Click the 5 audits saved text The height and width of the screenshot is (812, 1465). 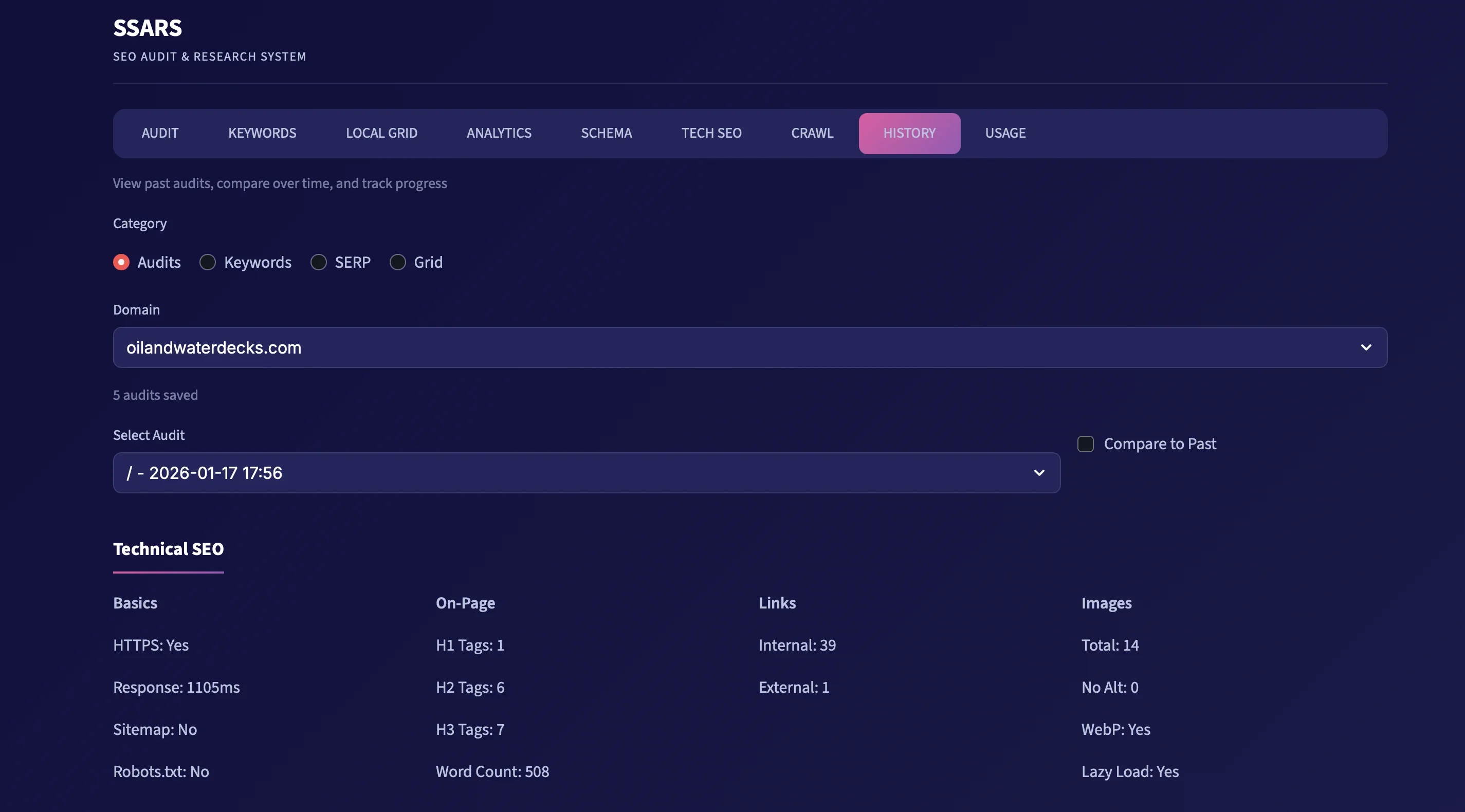coord(155,395)
